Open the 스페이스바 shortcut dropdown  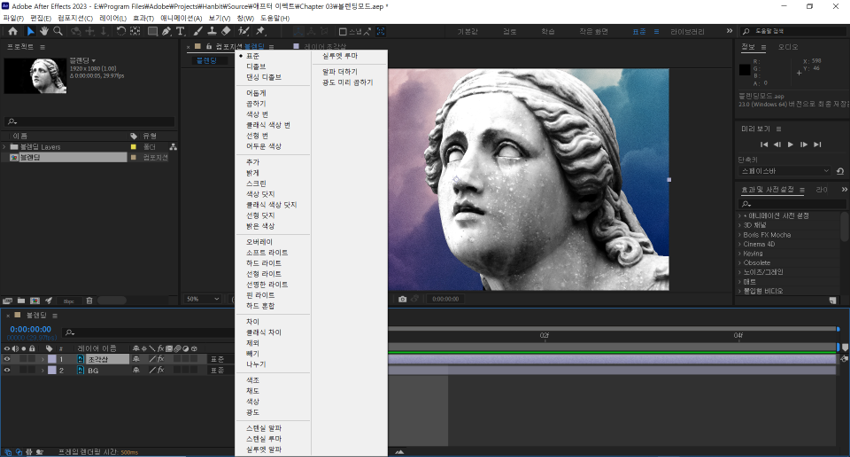coord(784,171)
